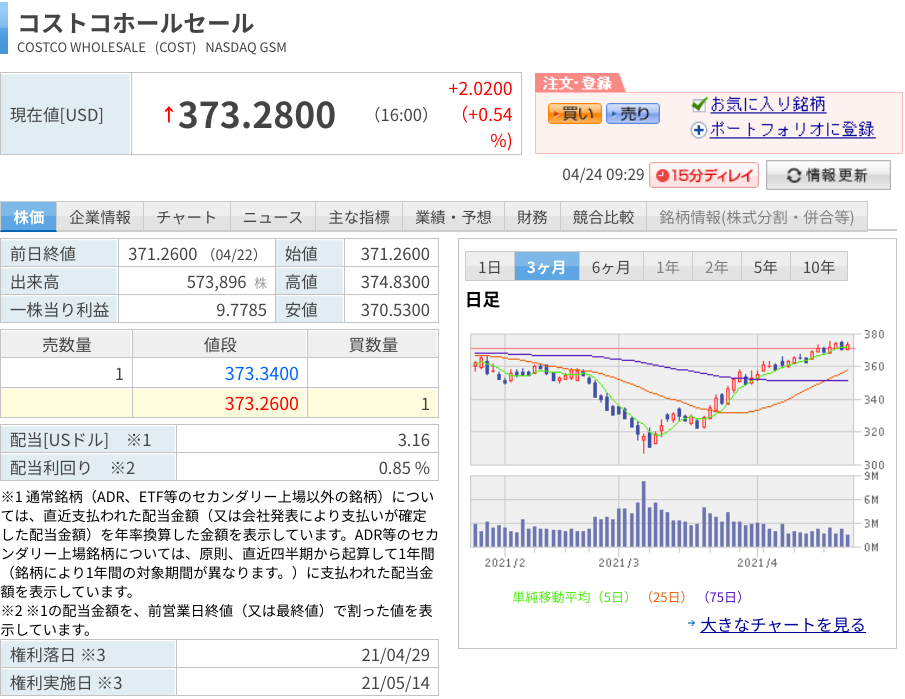Screen dimensions: 905x699
Task: Refresh data with 情報更新 button
Action: 828,175
